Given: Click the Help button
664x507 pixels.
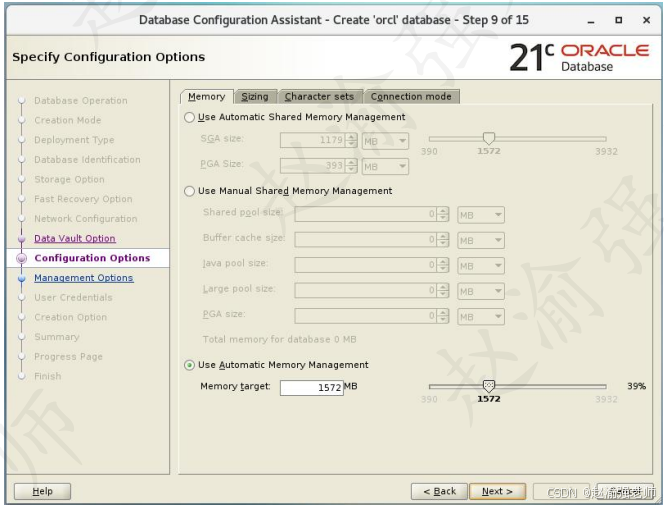Looking at the screenshot, I should coord(42,491).
